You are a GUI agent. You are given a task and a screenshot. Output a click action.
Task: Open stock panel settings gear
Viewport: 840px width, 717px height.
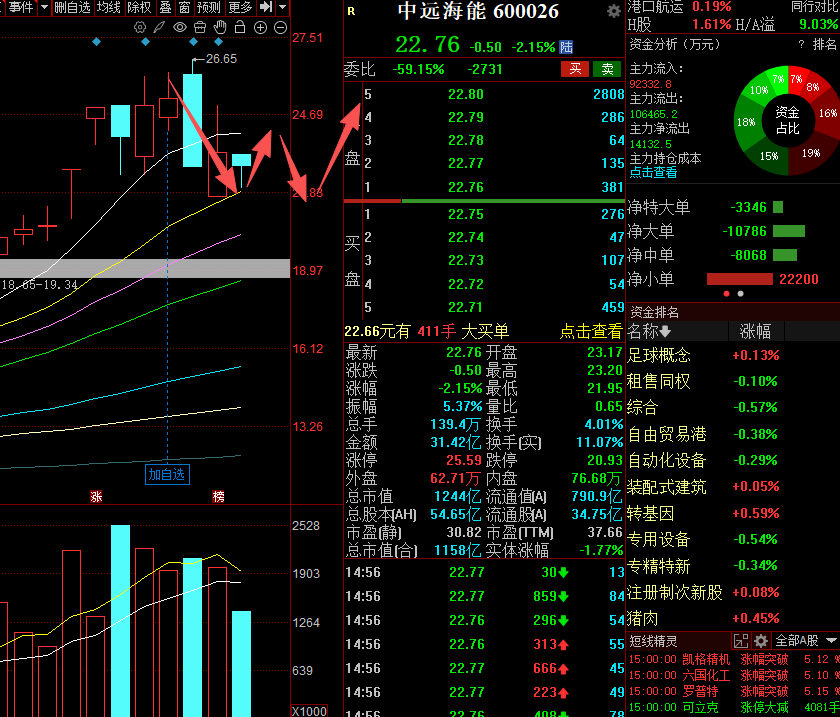coord(613,11)
